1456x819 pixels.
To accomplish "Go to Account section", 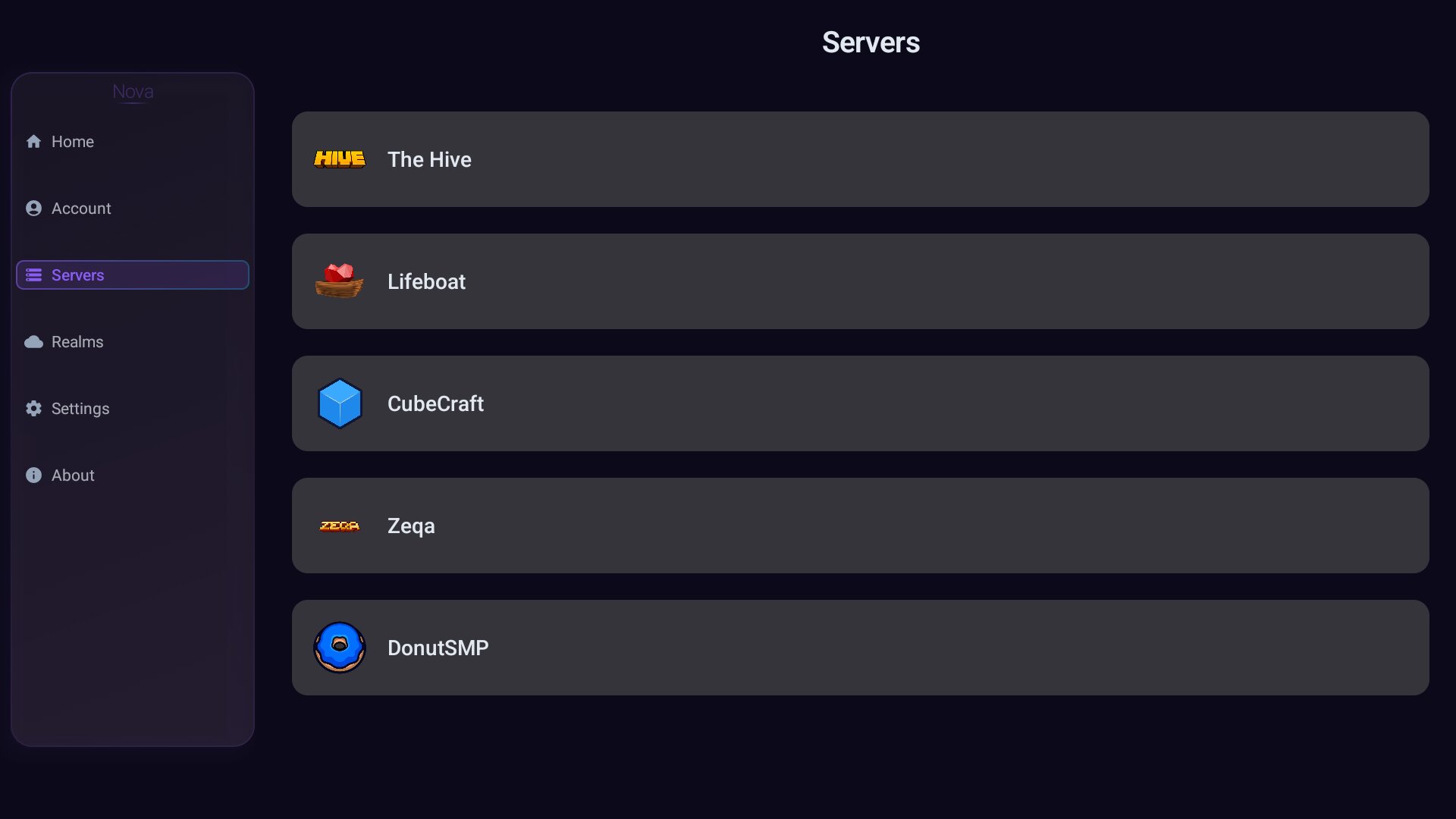I will click(x=81, y=209).
